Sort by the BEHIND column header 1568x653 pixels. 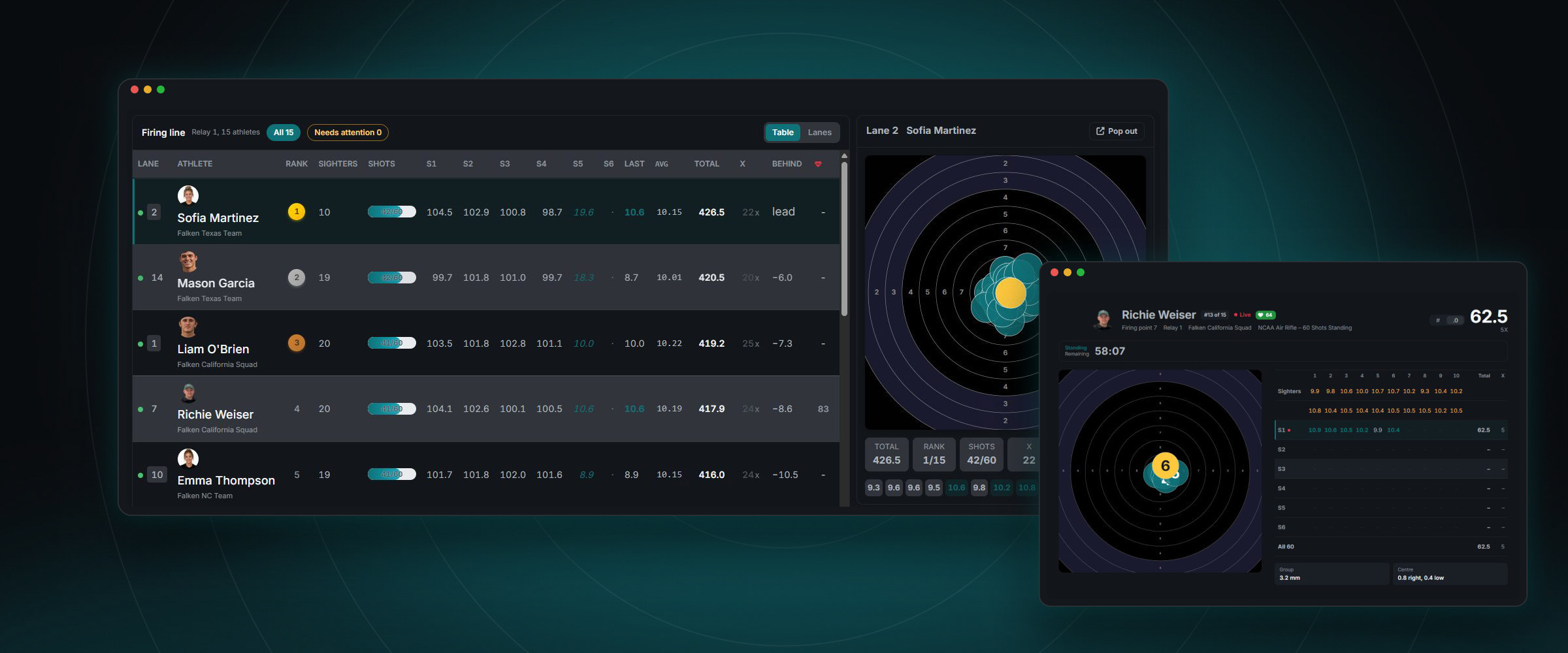click(787, 164)
